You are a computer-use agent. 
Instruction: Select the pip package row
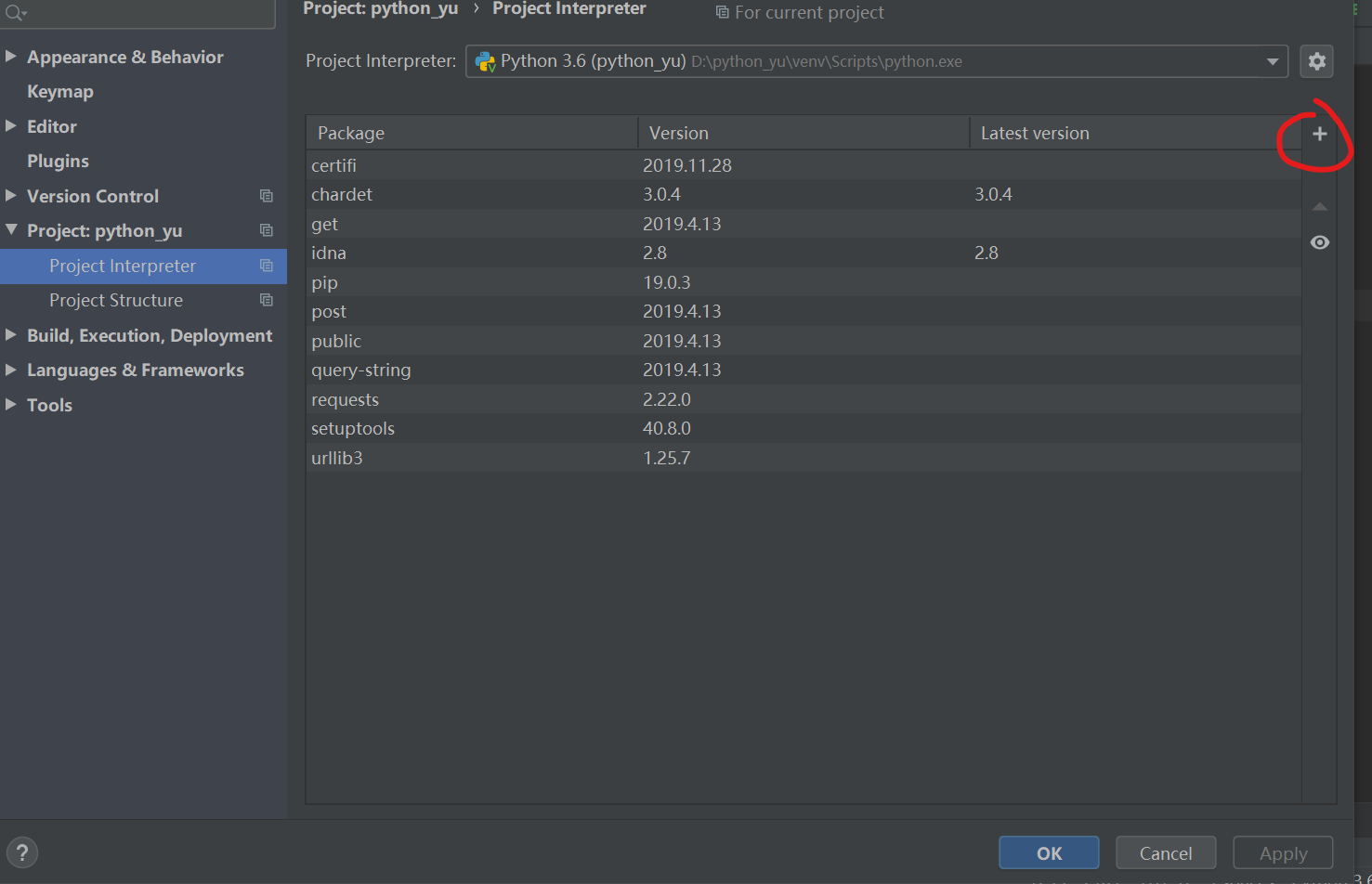pos(804,282)
